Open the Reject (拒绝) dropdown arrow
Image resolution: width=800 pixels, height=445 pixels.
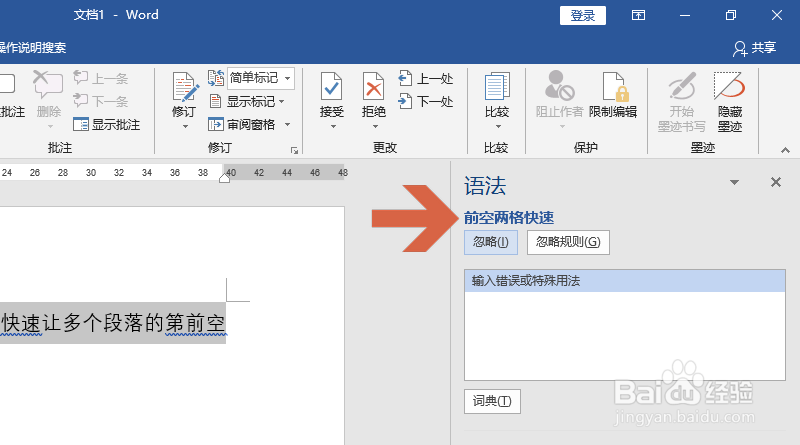(375, 126)
